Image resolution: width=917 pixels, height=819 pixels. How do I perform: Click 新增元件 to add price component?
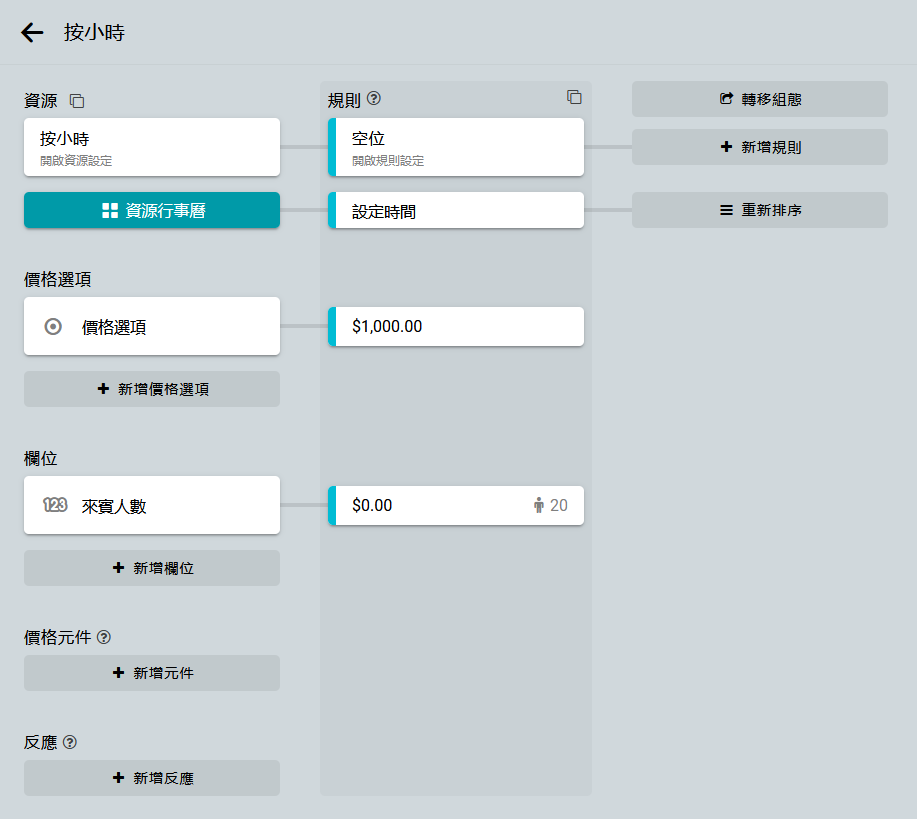coord(152,673)
